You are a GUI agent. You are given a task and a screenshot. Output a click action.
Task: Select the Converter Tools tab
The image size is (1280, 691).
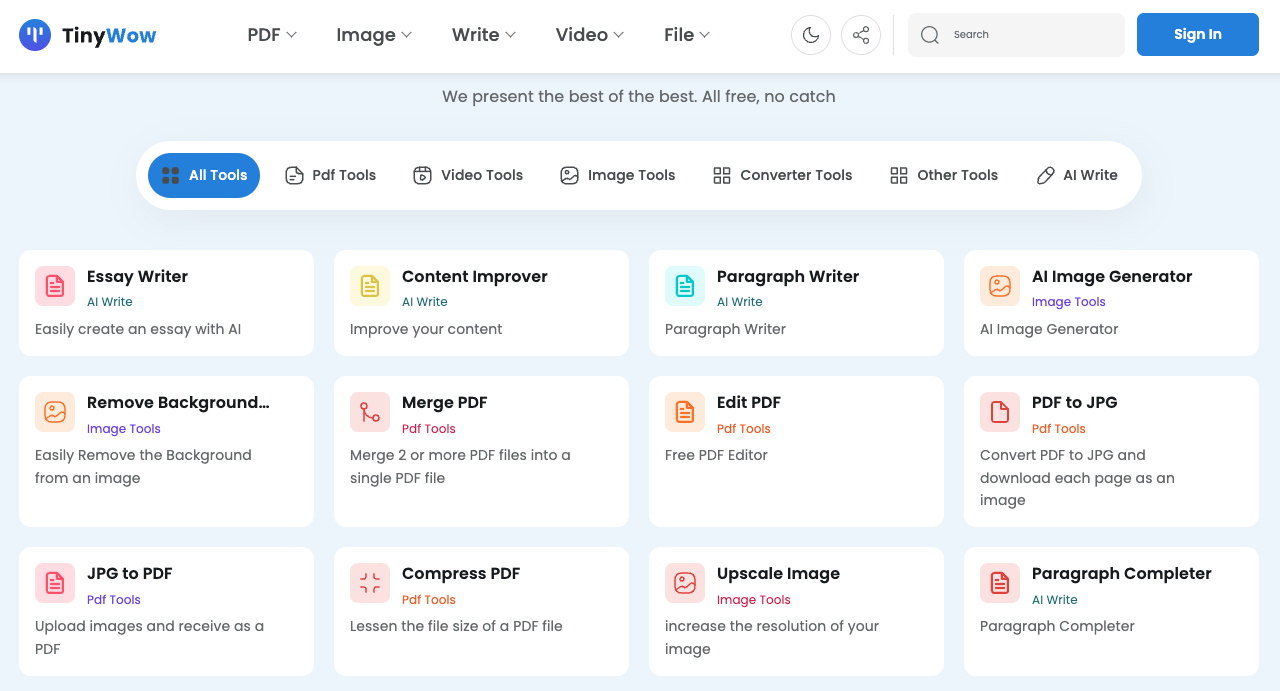pyautogui.click(x=782, y=175)
